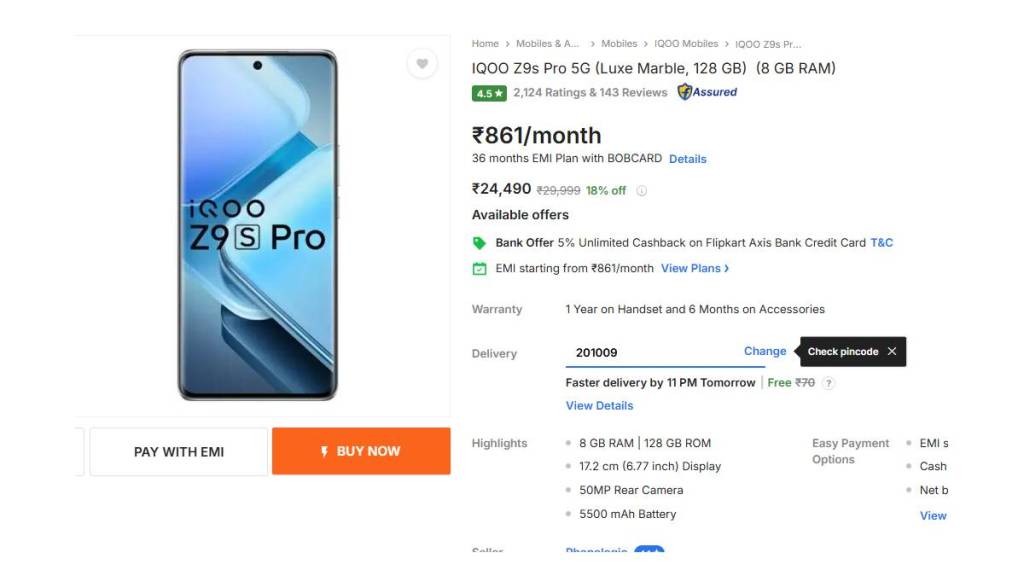Expand View Plans for EMI options
Image resolution: width=1024 pixels, height=576 pixels.
(694, 268)
